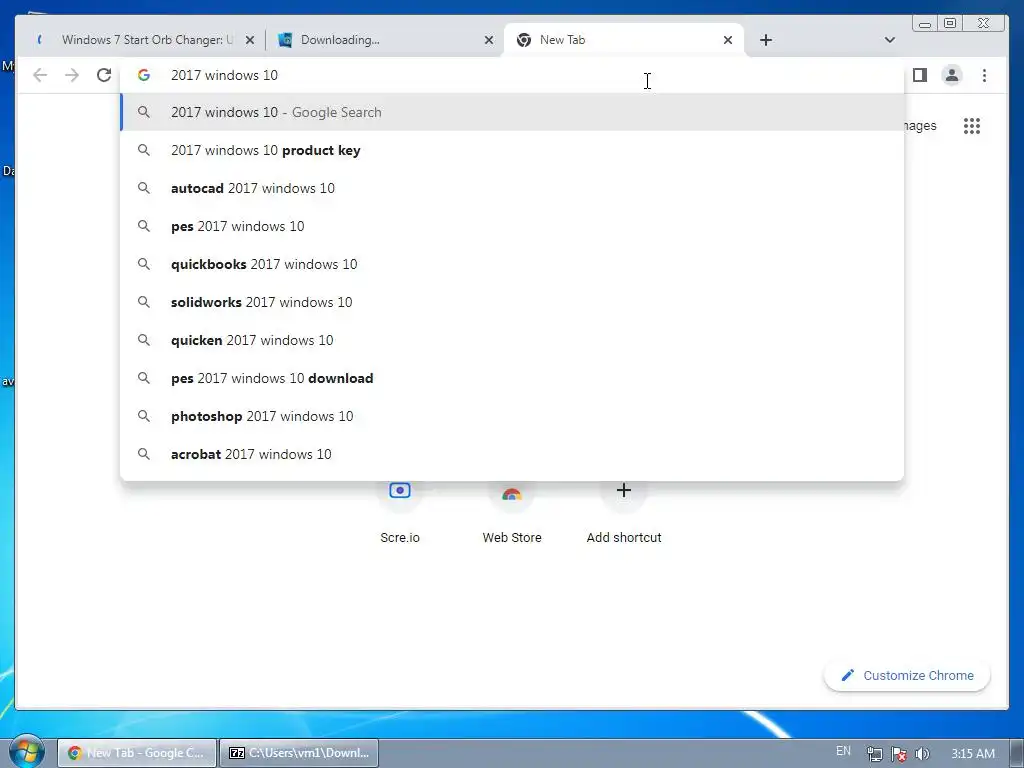
Task: Pick the 'pes 2017 windows 10' suggestion
Action: click(512, 226)
